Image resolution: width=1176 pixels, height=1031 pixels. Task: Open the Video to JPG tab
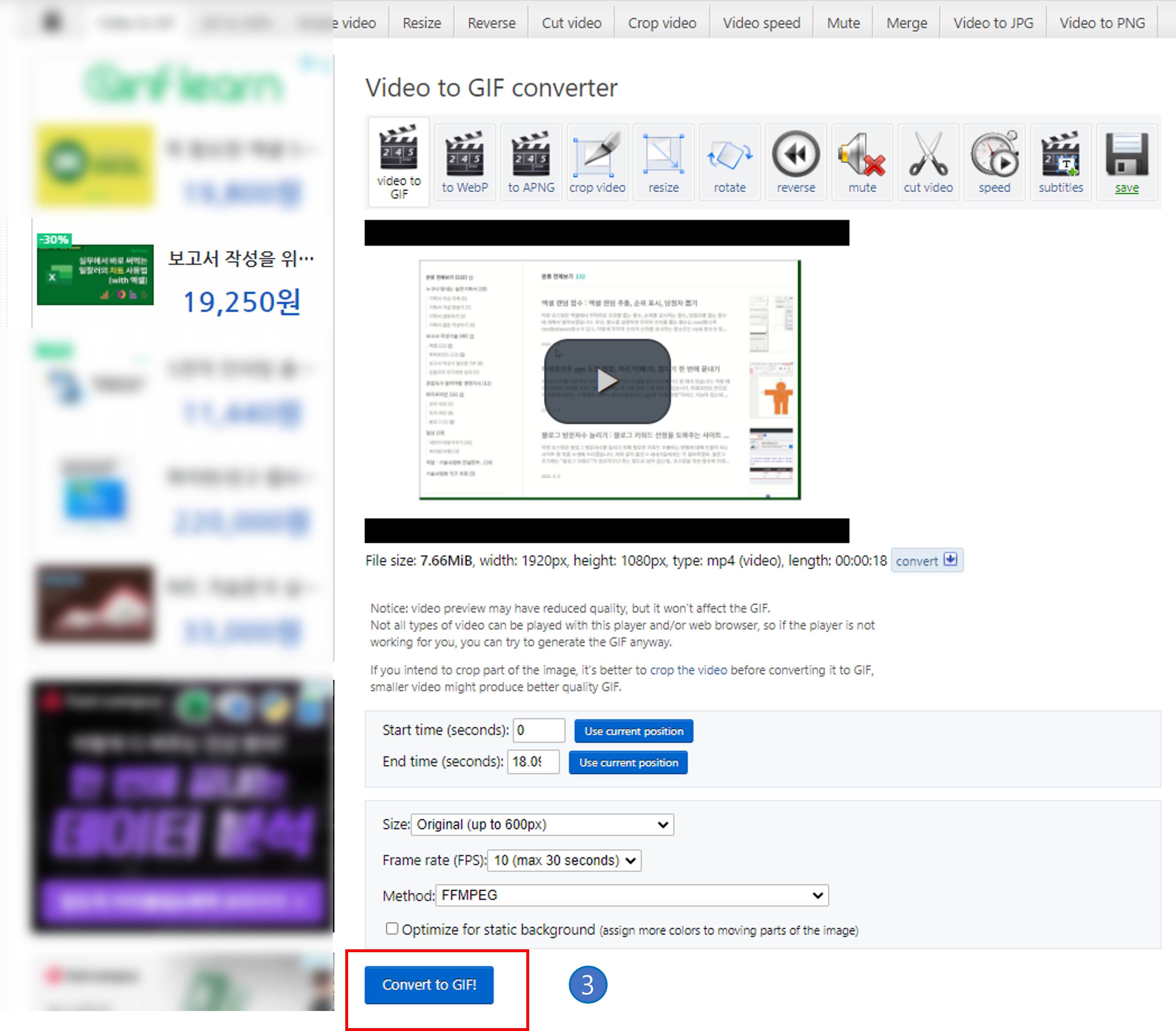(x=993, y=23)
